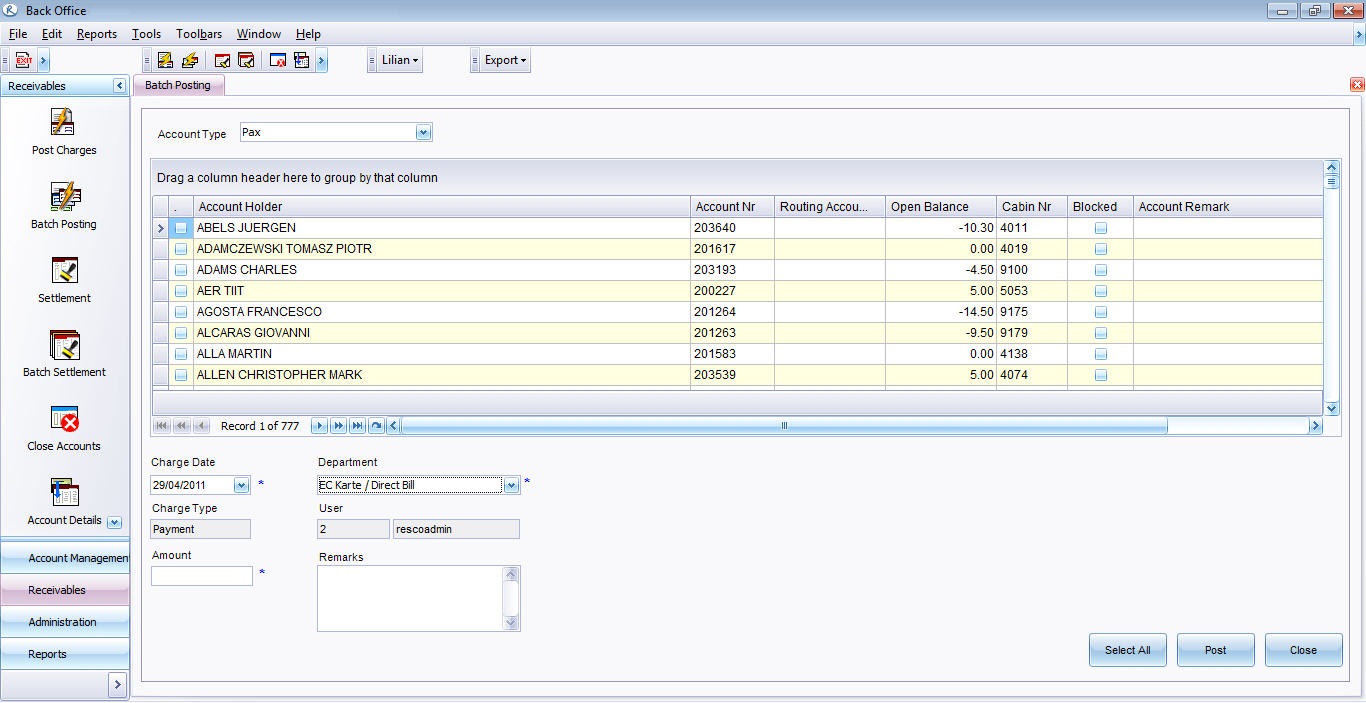Open the Reports menu
Screen dimensions: 1366x703
(97, 34)
